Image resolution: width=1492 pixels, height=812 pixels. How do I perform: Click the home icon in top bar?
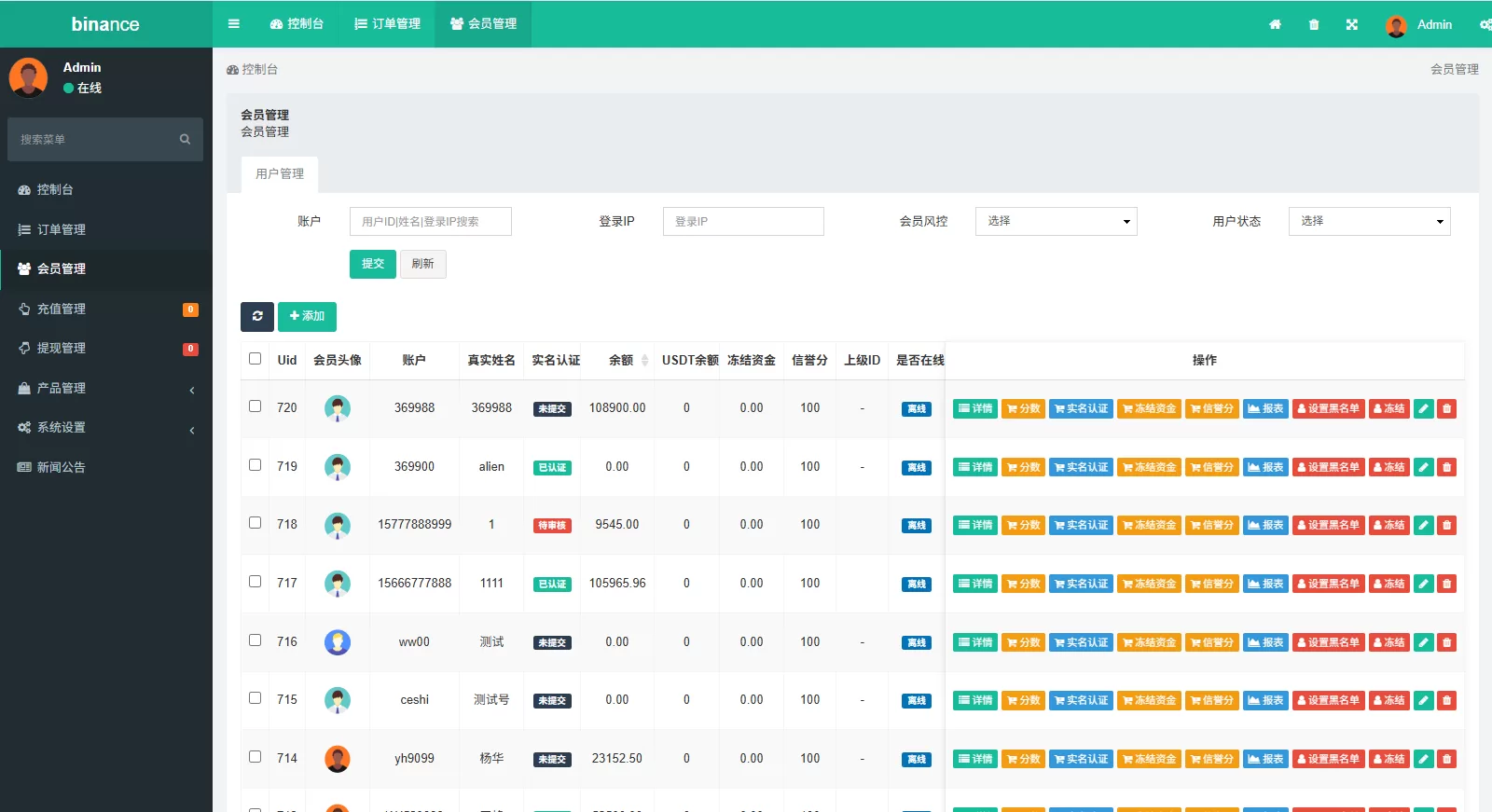click(x=1275, y=25)
